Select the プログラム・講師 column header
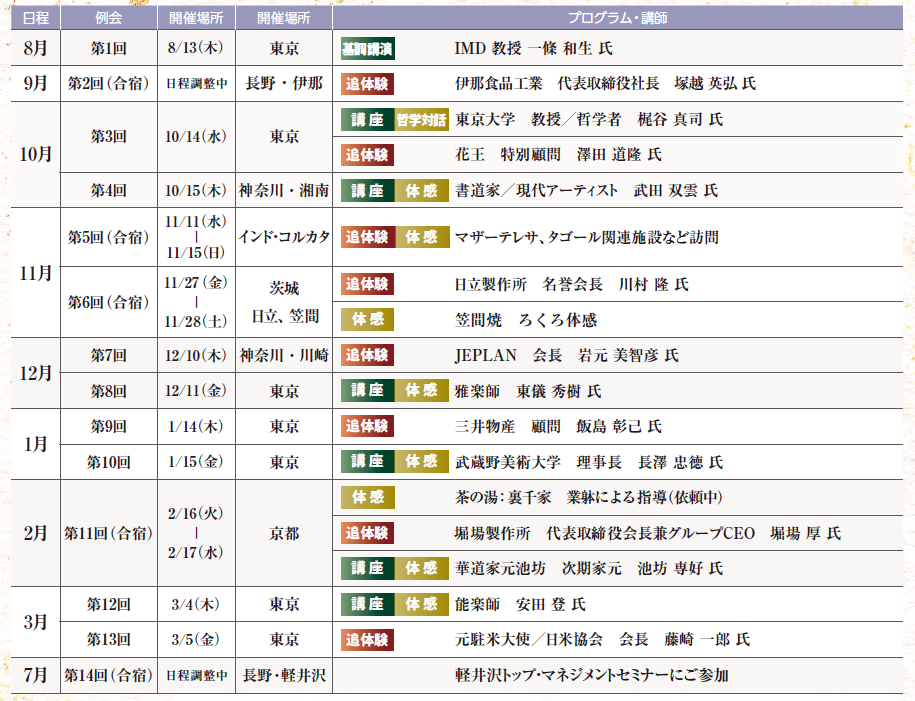Screen dimensions: 915x701 tap(617, 18)
